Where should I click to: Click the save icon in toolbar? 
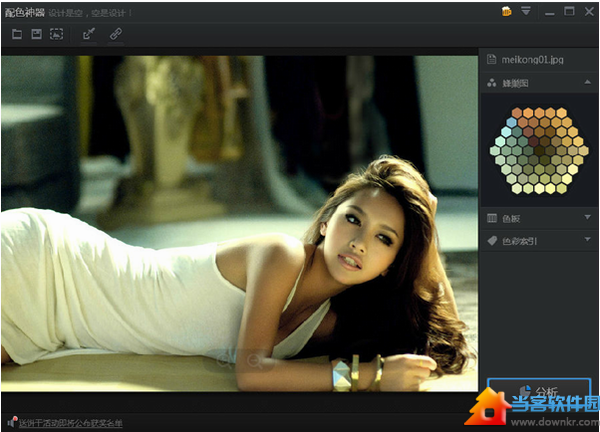coord(36,34)
